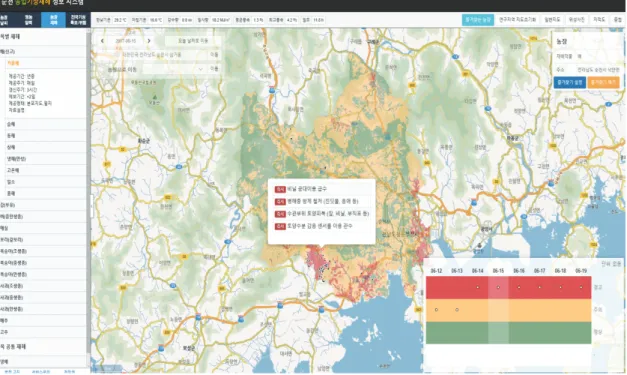Screen dimensions: 627x375
Task: Switch to the second weather tab
Action: (28, 20)
